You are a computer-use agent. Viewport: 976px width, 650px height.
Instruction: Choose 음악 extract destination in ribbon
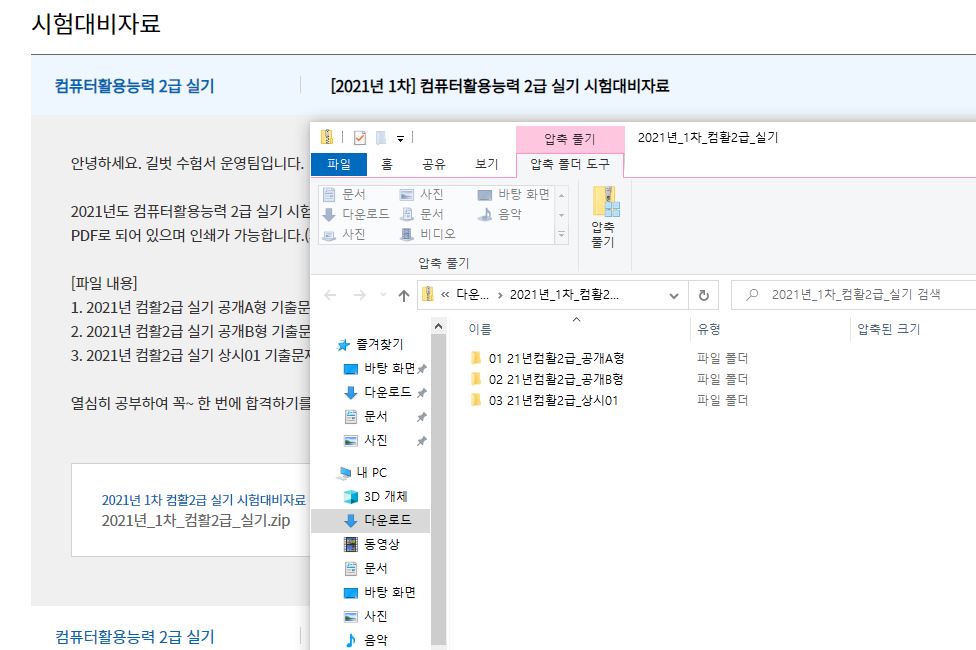point(500,214)
